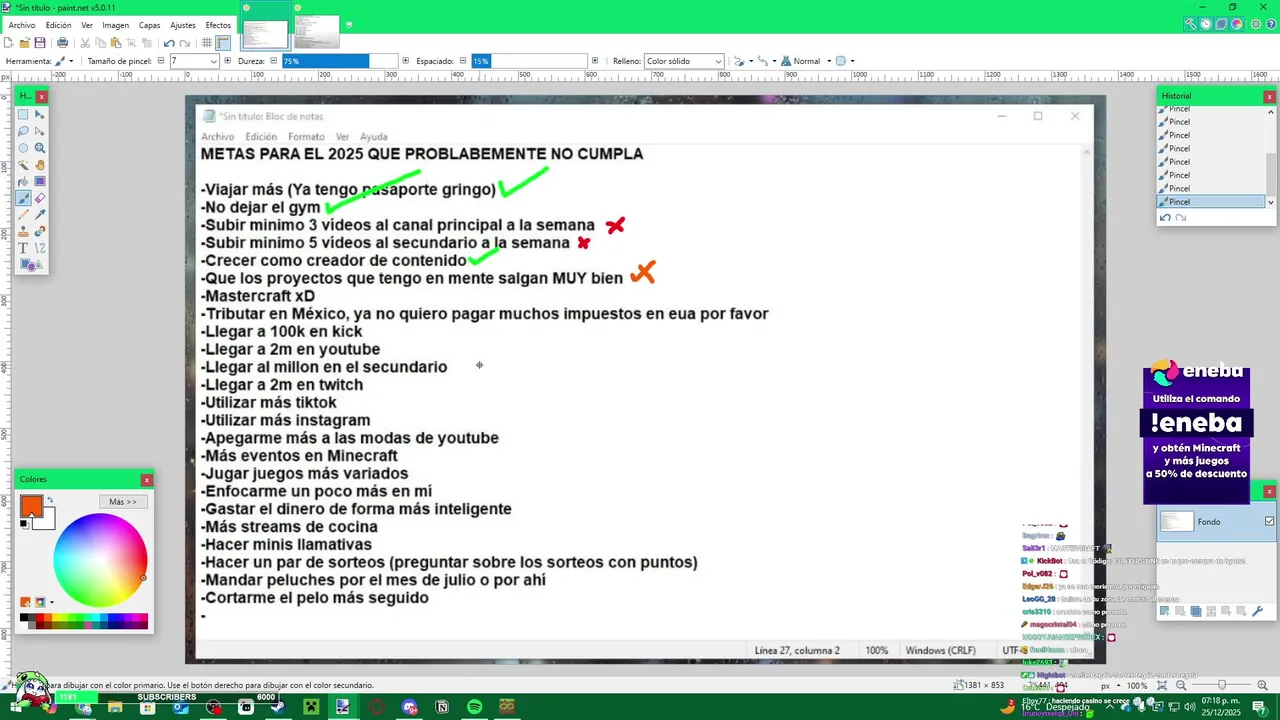Select the Eraser tool
This screenshot has height=720, width=1280.
point(40,198)
